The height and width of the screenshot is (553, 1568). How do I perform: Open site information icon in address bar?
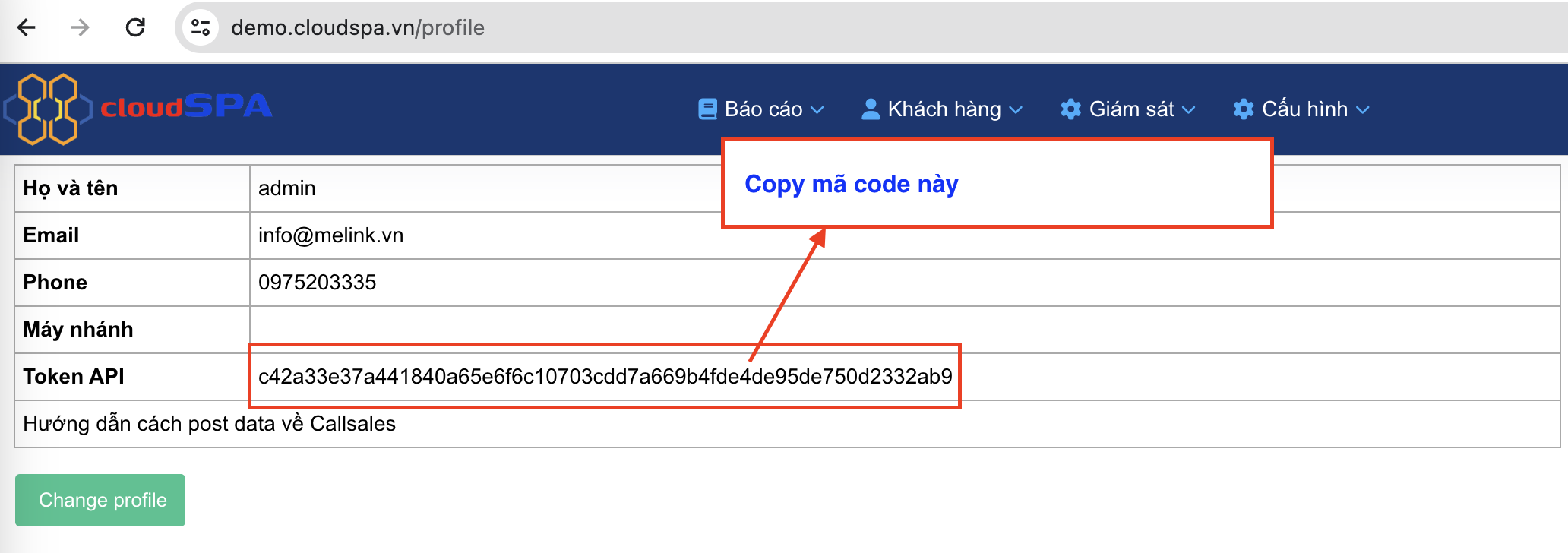point(201,28)
